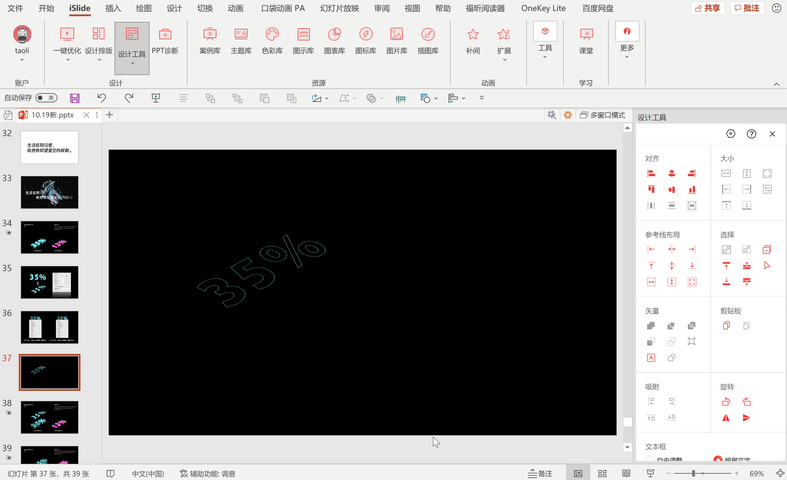Open customize quick access toolbar dropdown

[481, 98]
